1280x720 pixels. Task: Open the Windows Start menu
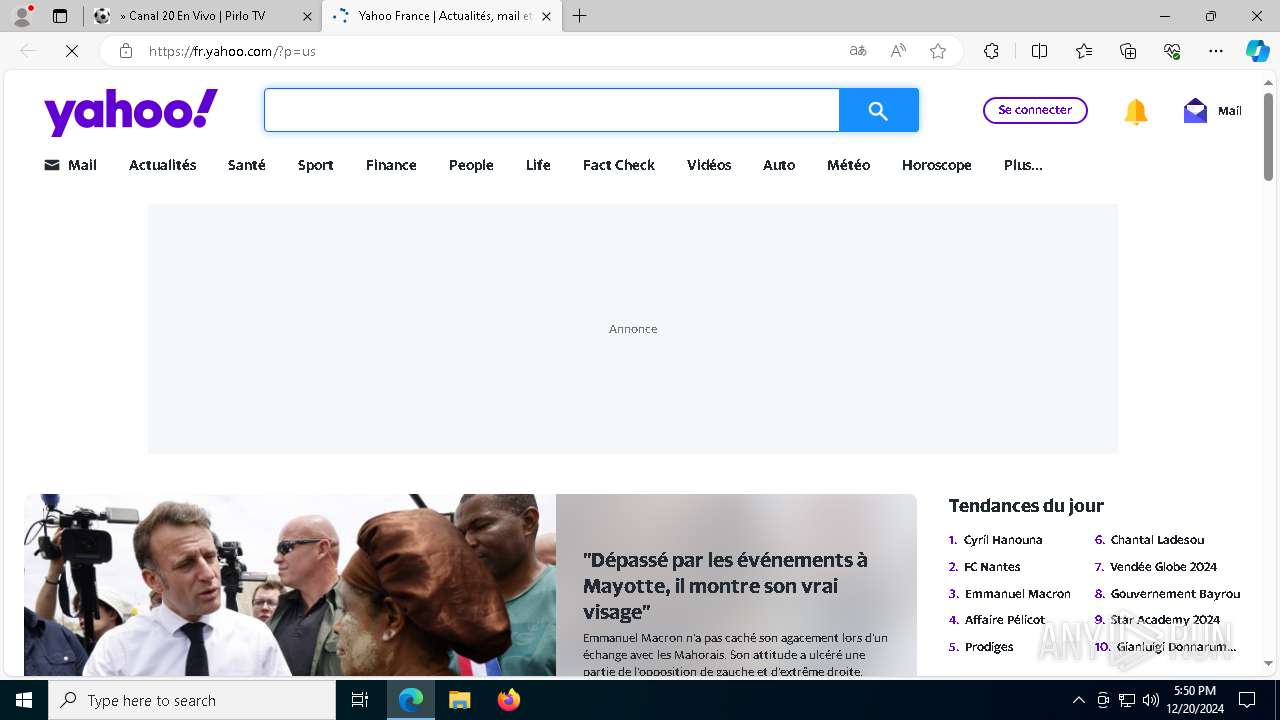click(24, 700)
